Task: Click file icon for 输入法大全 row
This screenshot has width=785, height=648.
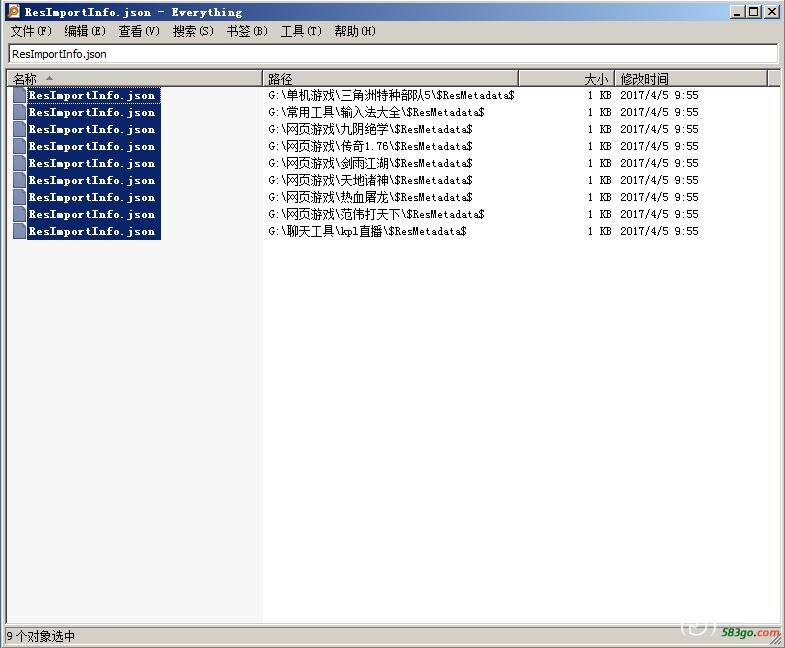Action: tap(20, 112)
